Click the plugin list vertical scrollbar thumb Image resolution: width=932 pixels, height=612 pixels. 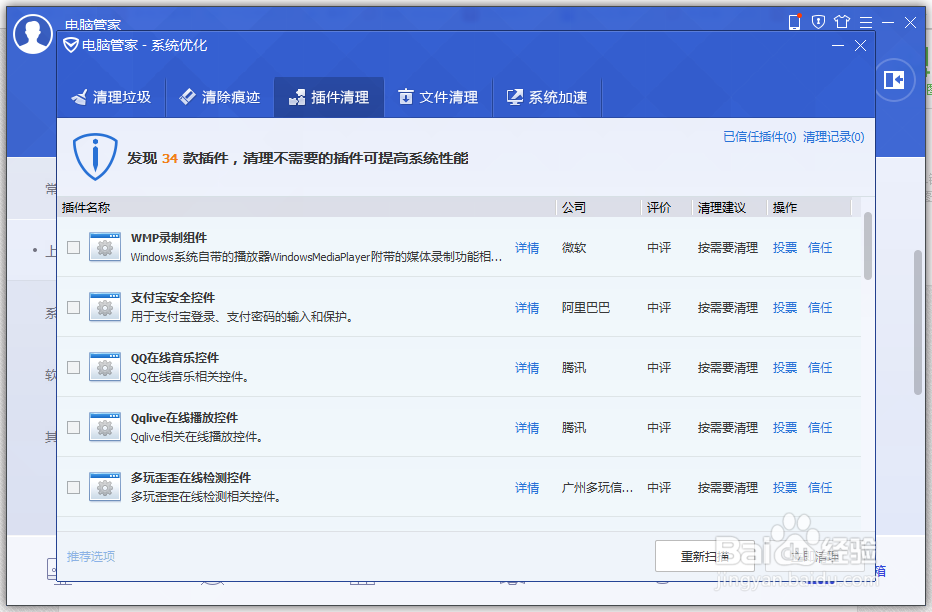[x=868, y=246]
